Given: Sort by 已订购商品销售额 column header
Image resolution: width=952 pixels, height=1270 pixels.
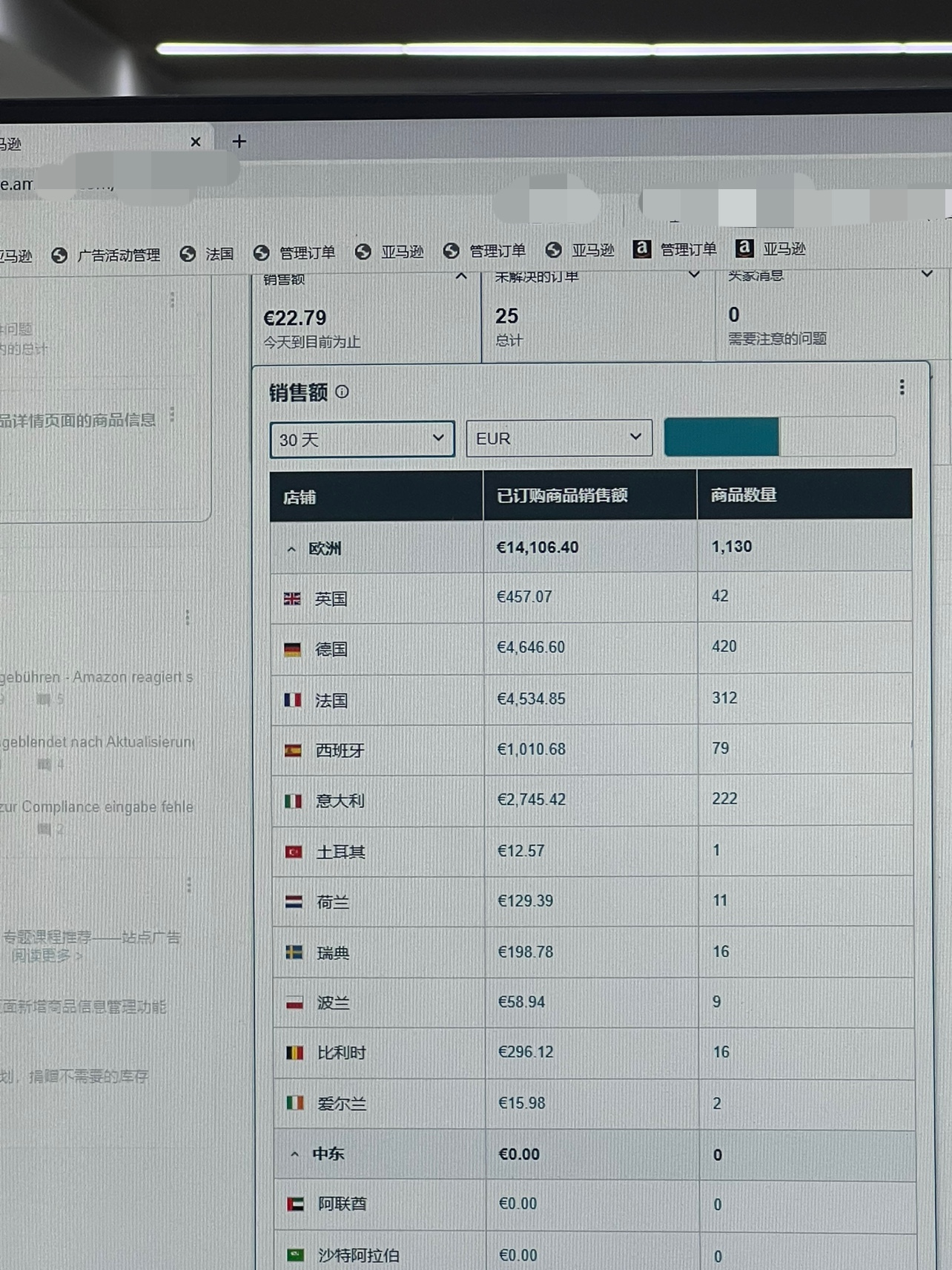Looking at the screenshot, I should point(562,496).
